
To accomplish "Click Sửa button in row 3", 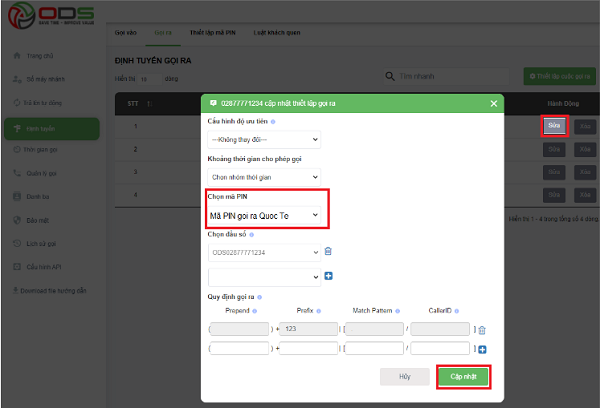I will (554, 173).
